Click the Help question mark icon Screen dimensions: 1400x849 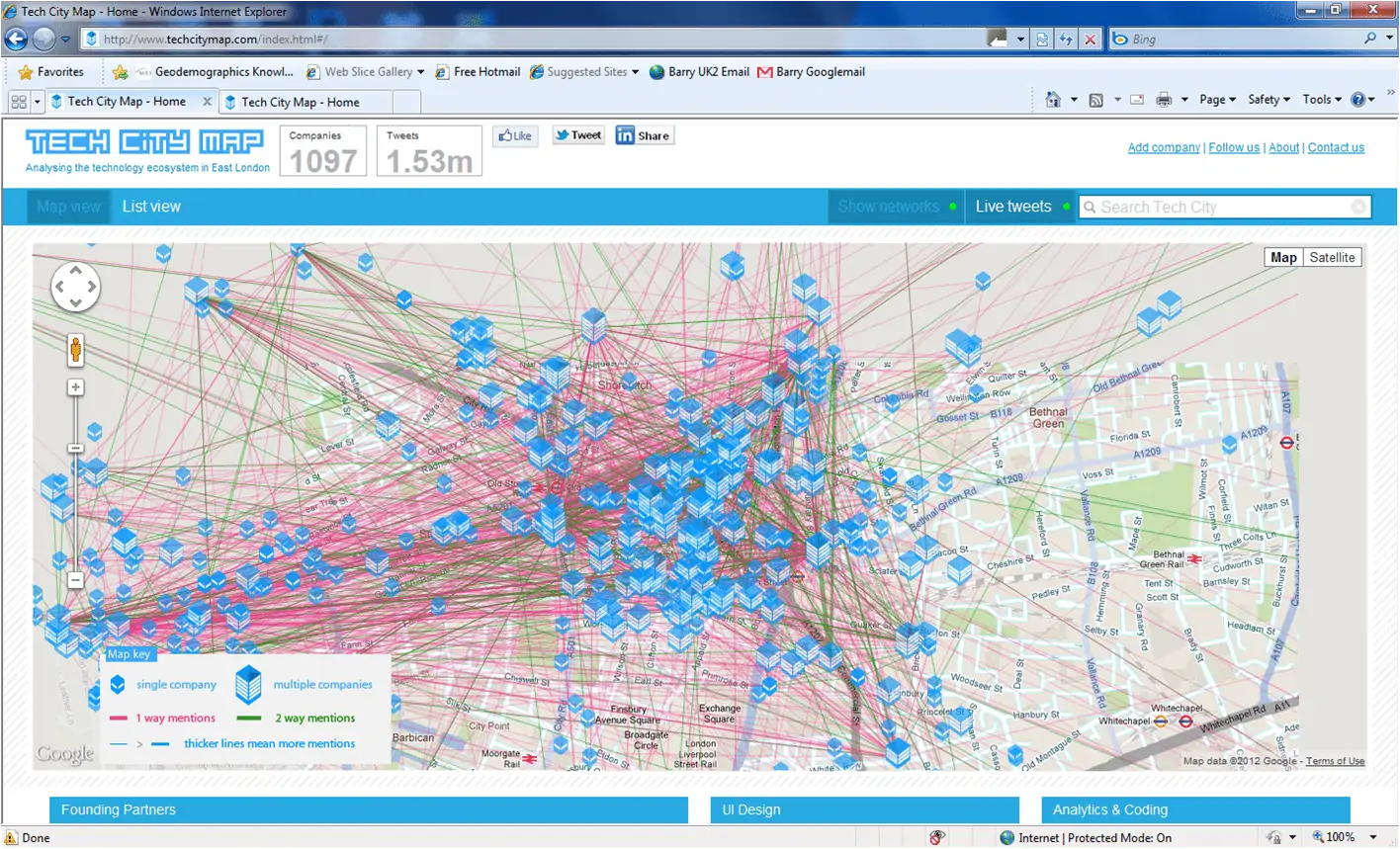(1358, 100)
